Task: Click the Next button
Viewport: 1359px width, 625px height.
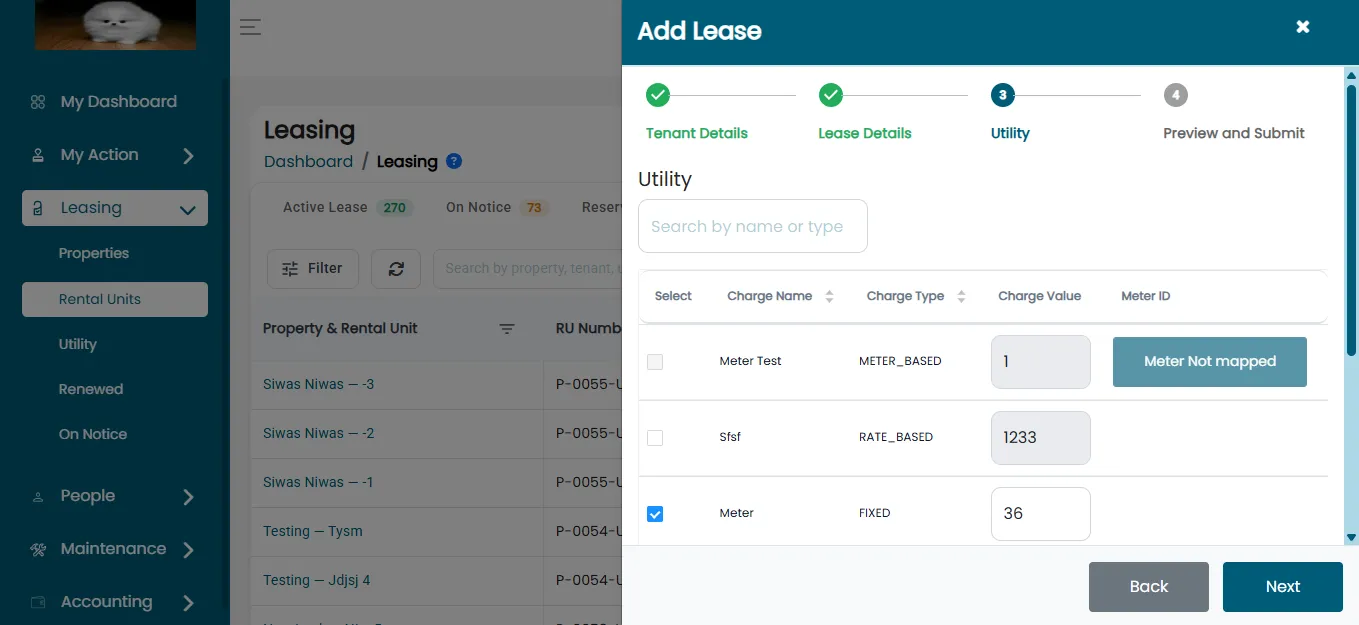Action: point(1283,587)
